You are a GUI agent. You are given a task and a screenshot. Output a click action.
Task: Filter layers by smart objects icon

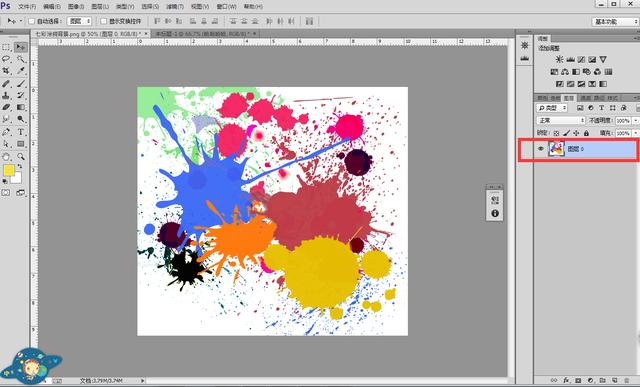tap(623, 108)
